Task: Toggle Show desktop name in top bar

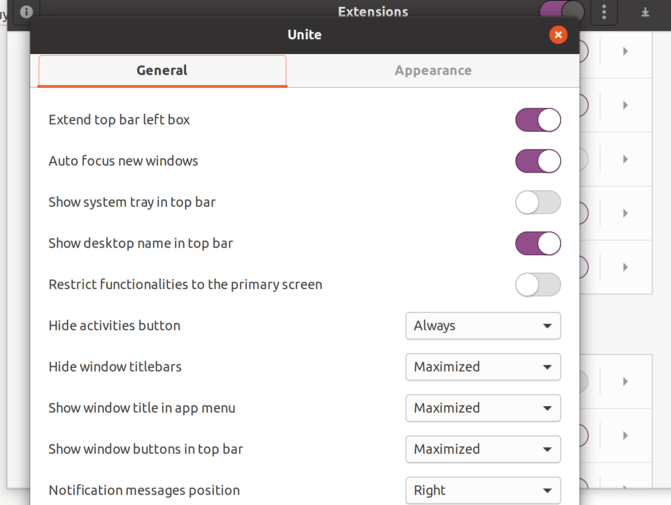Action: click(x=538, y=243)
